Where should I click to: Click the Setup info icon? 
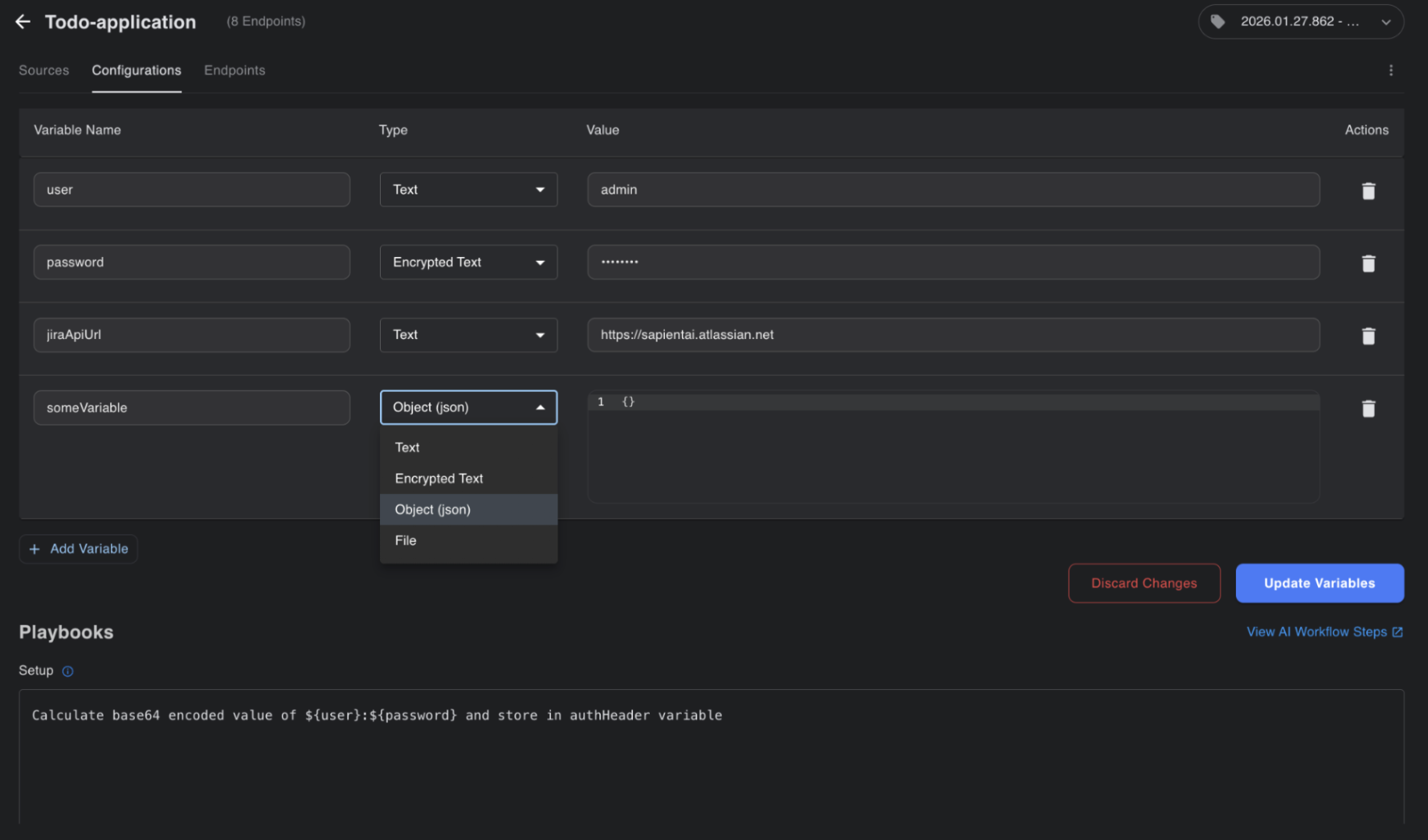pyautogui.click(x=67, y=671)
